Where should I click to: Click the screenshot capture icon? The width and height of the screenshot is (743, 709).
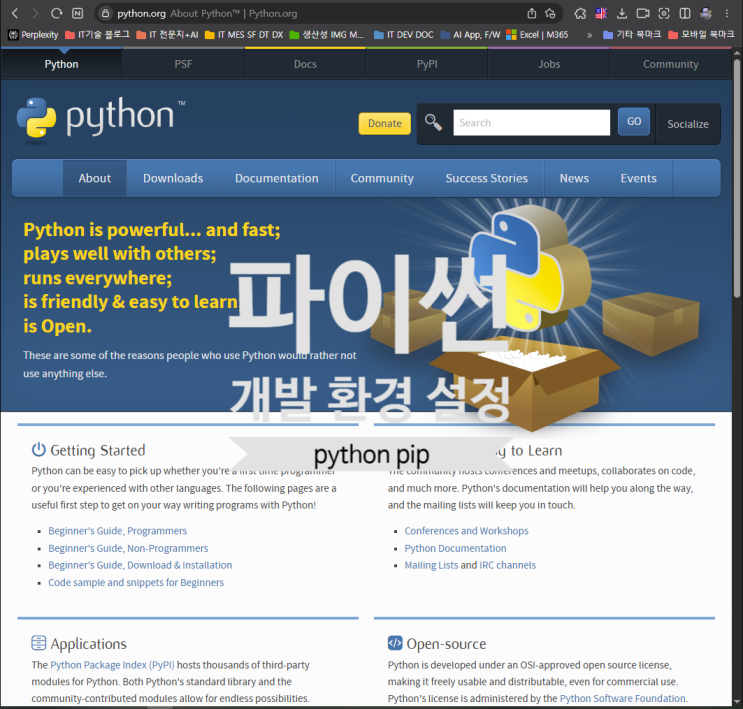tap(664, 13)
